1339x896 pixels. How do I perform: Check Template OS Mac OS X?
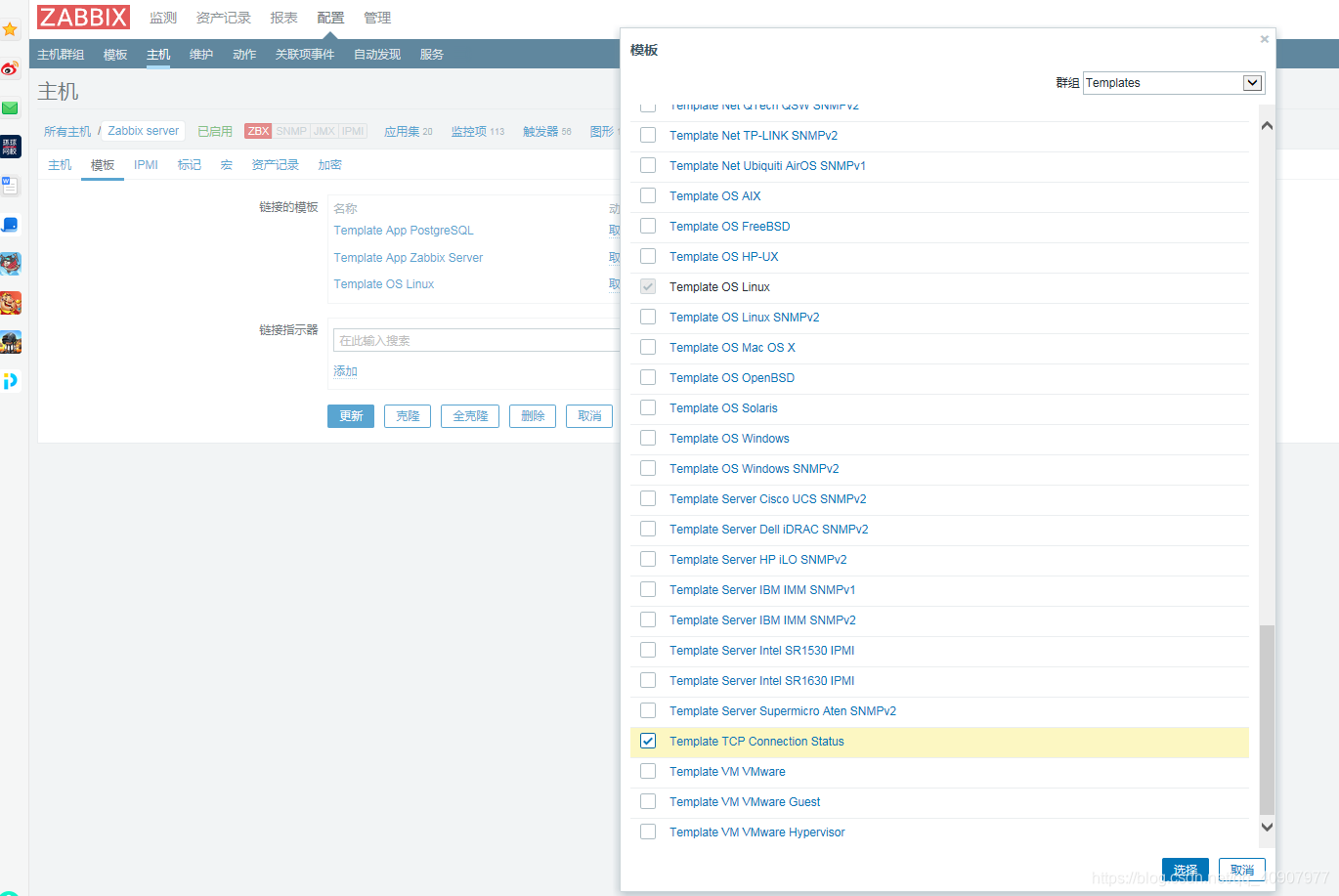[x=648, y=347]
